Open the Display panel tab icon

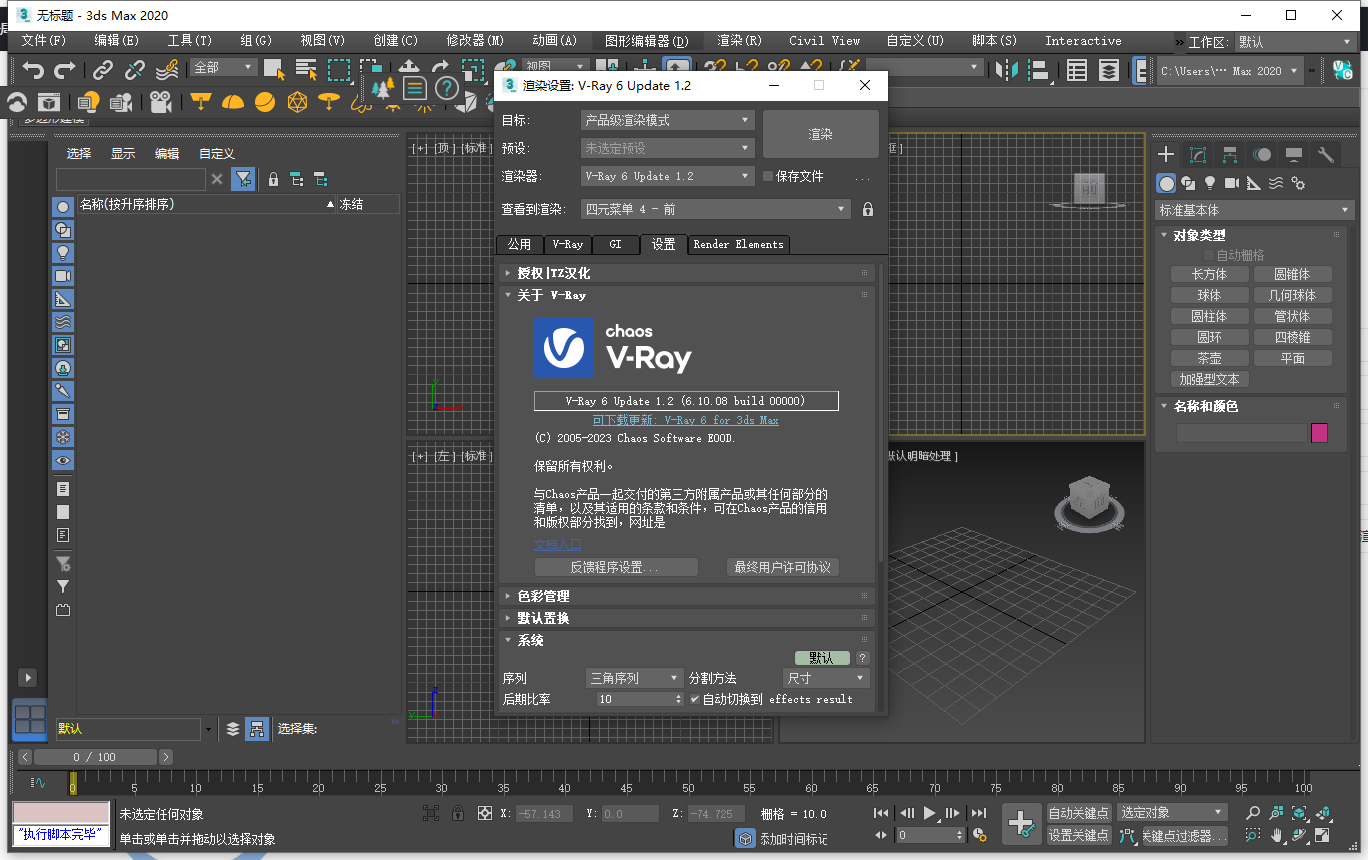[x=1294, y=154]
